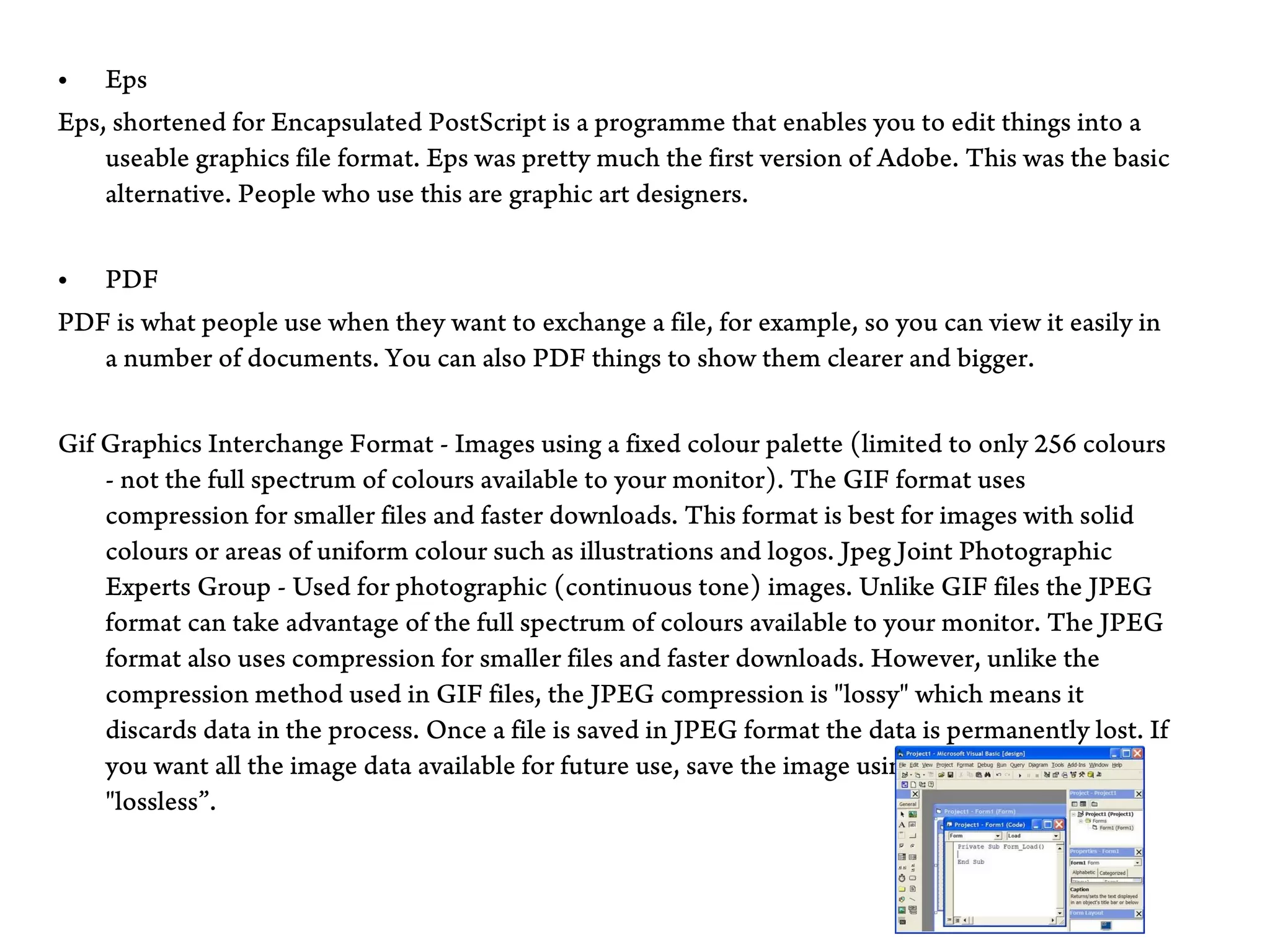Close the Form Layout panel
The image size is (1270, 952).
coord(1139,914)
